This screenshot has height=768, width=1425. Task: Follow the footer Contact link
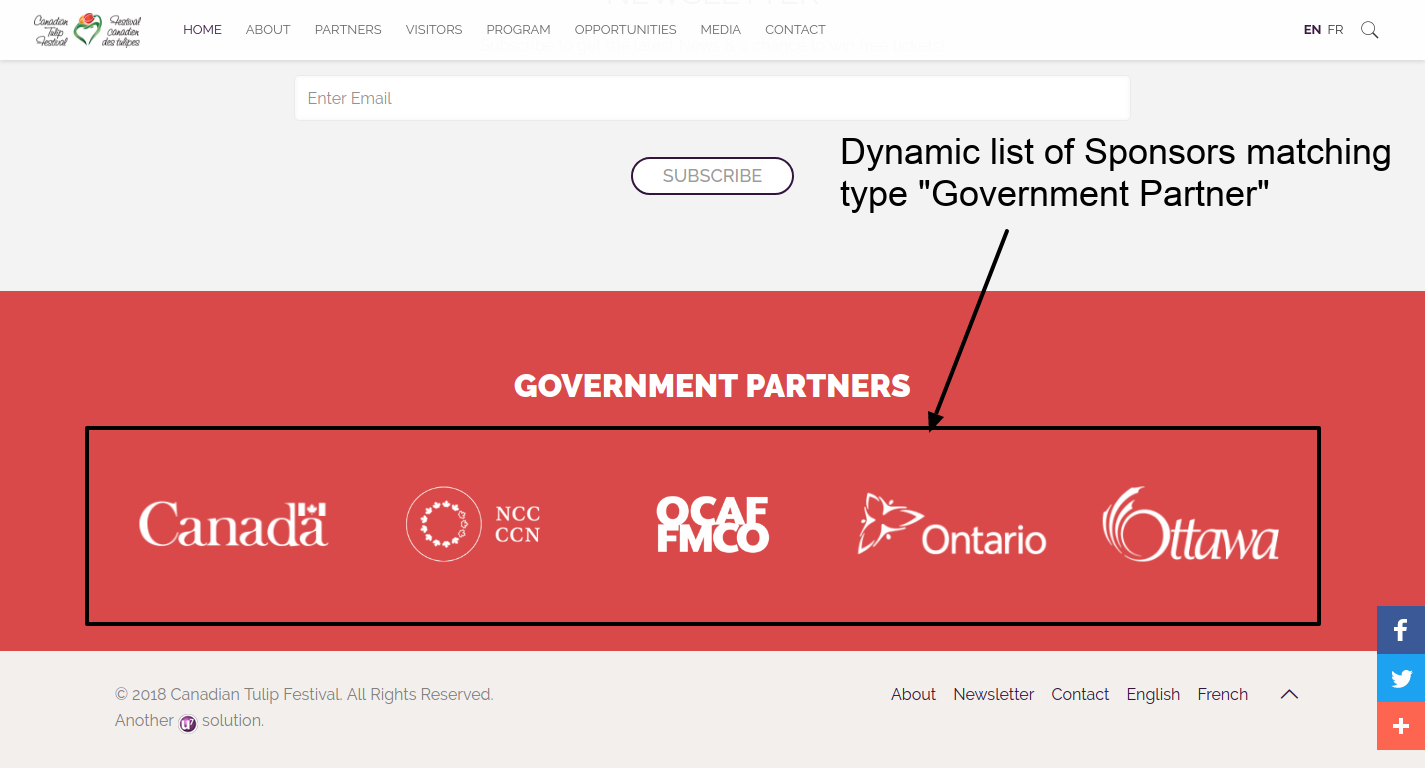1080,694
